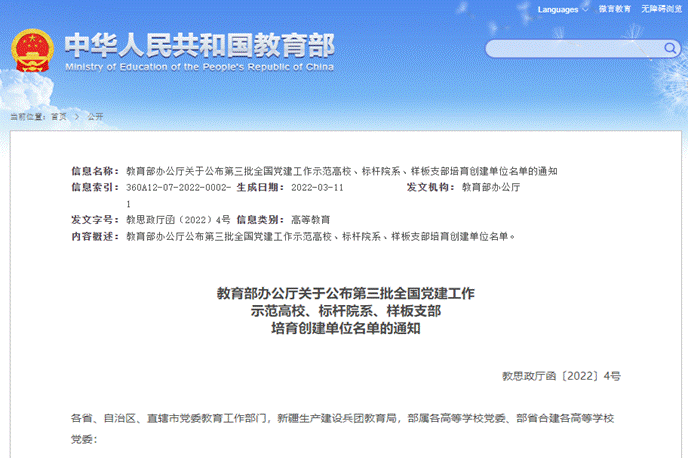Image resolution: width=688 pixels, height=458 pixels.
Task: Click the 信息索引 index number value
Action: click(x=179, y=187)
